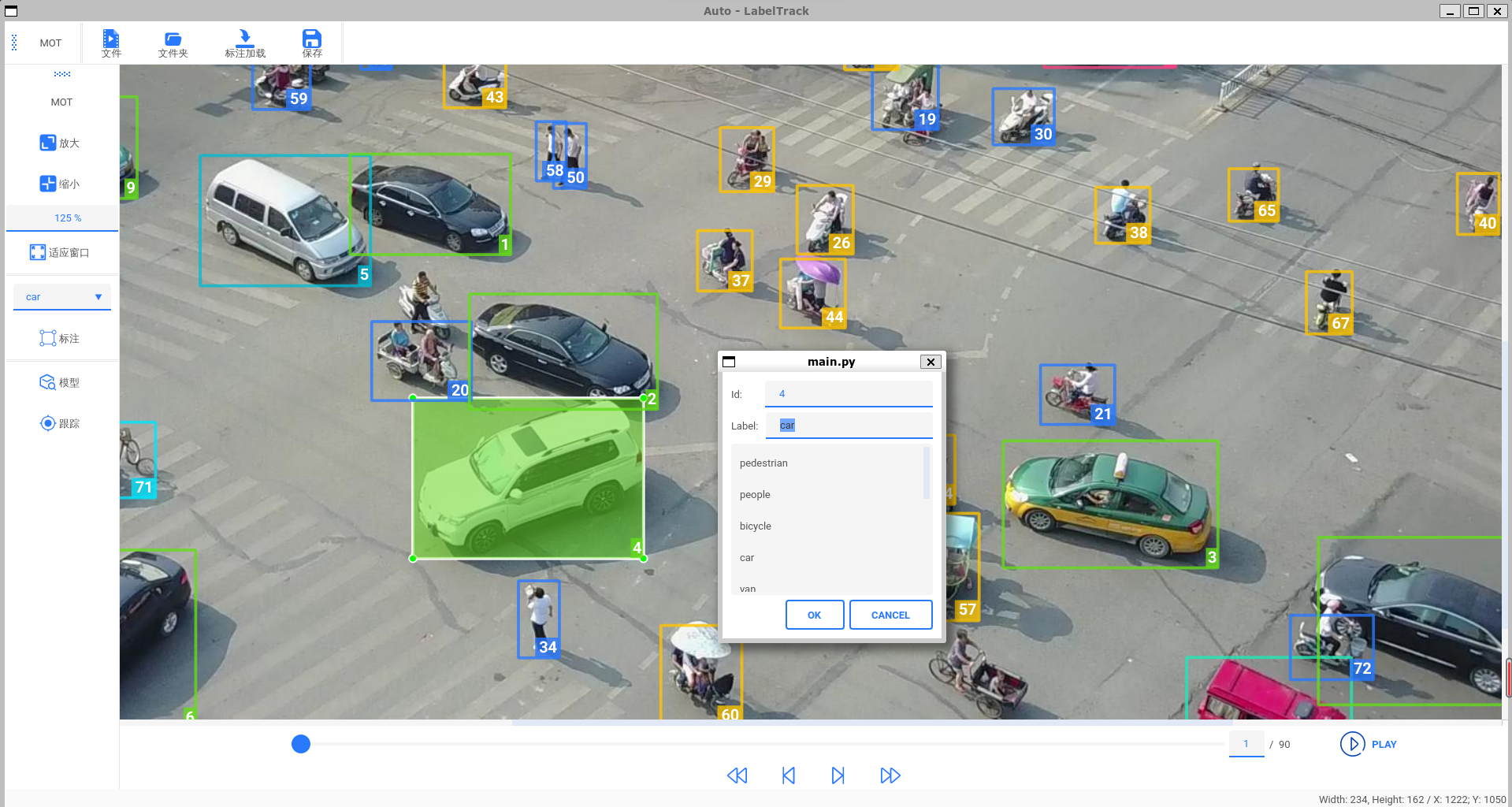Click the main.py dialog window menu icon

coord(729,362)
